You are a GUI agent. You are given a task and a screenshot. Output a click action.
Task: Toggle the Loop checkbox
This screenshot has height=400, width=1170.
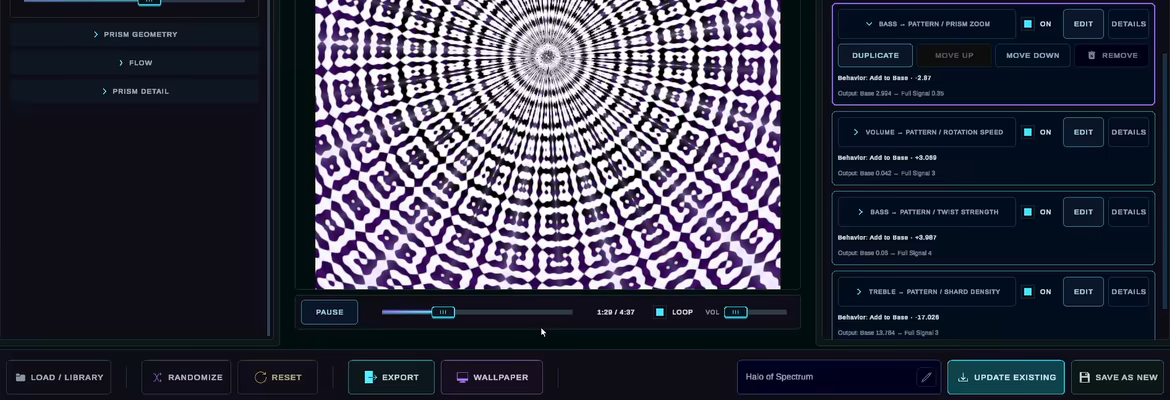(660, 312)
